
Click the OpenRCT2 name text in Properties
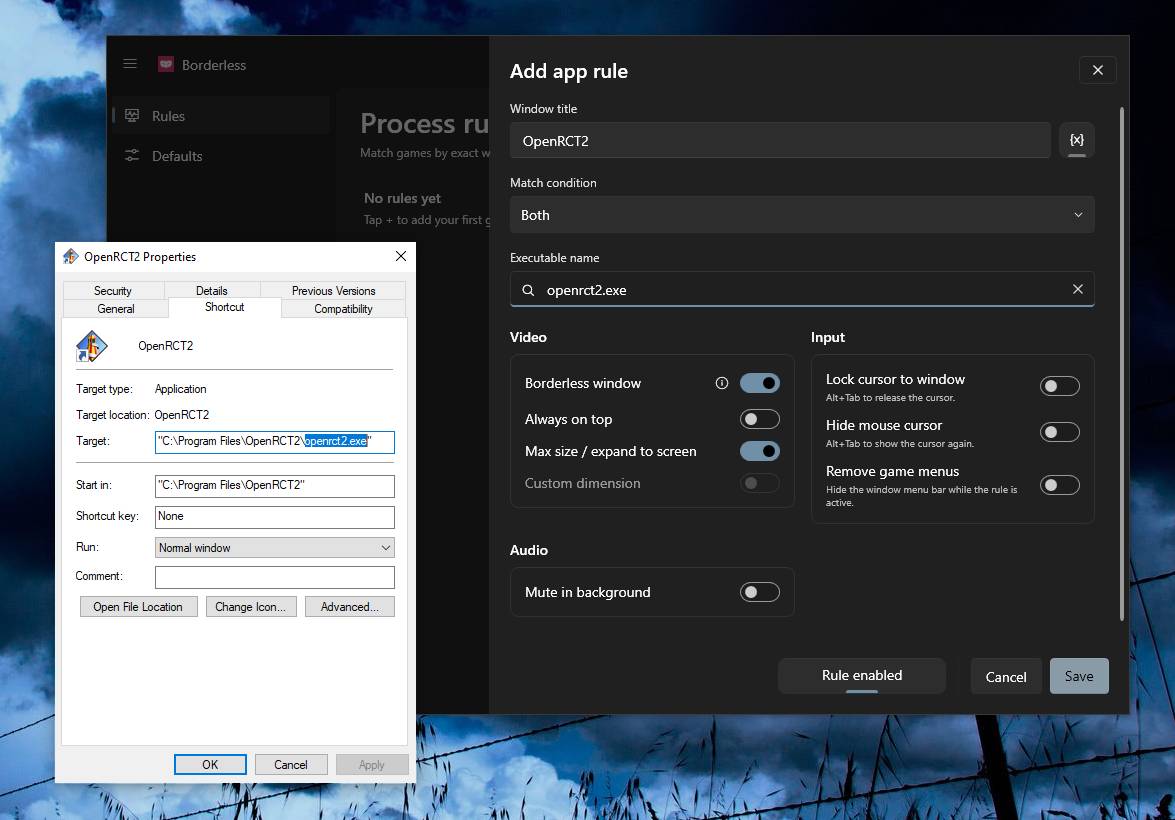[166, 346]
